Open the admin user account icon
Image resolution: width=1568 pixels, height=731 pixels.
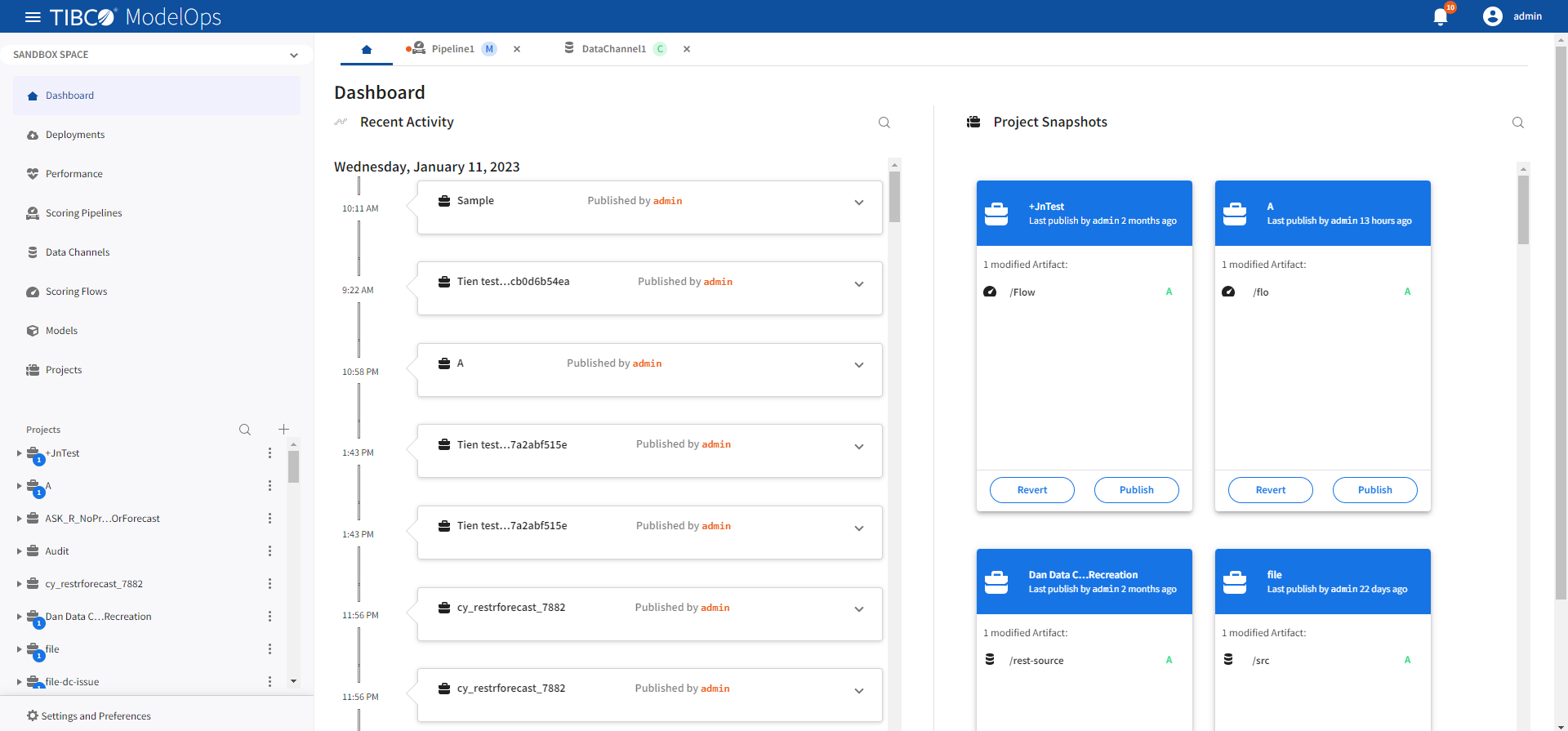pos(1492,16)
